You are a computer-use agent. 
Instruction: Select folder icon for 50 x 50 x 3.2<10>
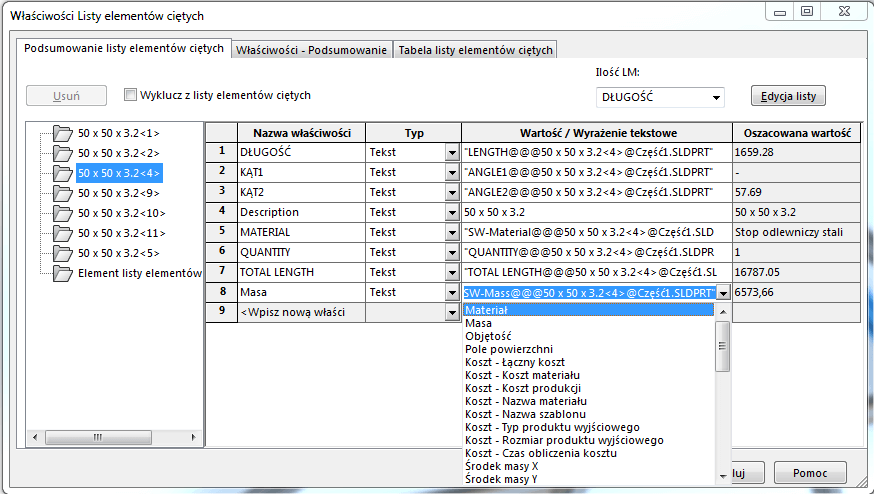pyautogui.click(x=63, y=213)
